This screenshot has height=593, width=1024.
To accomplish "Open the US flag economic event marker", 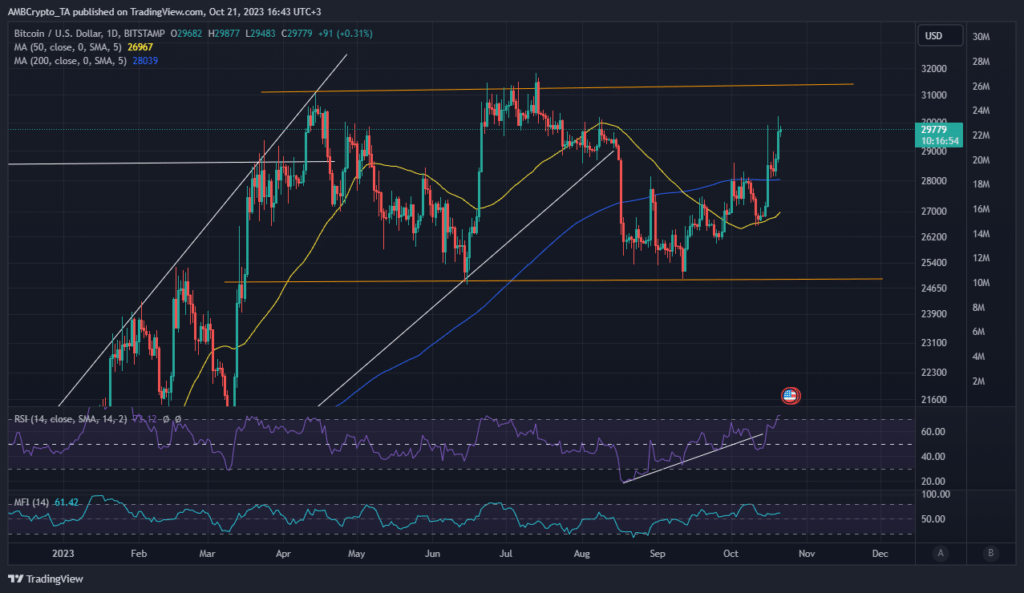I will click(x=790, y=396).
